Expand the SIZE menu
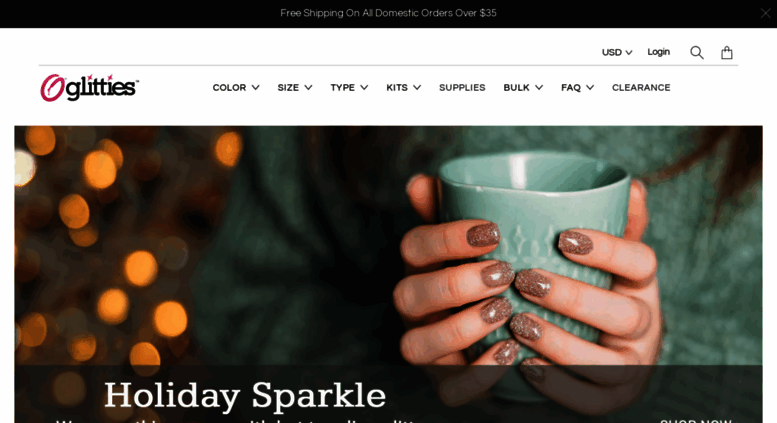Viewport: 777px width, 423px height. (295, 88)
